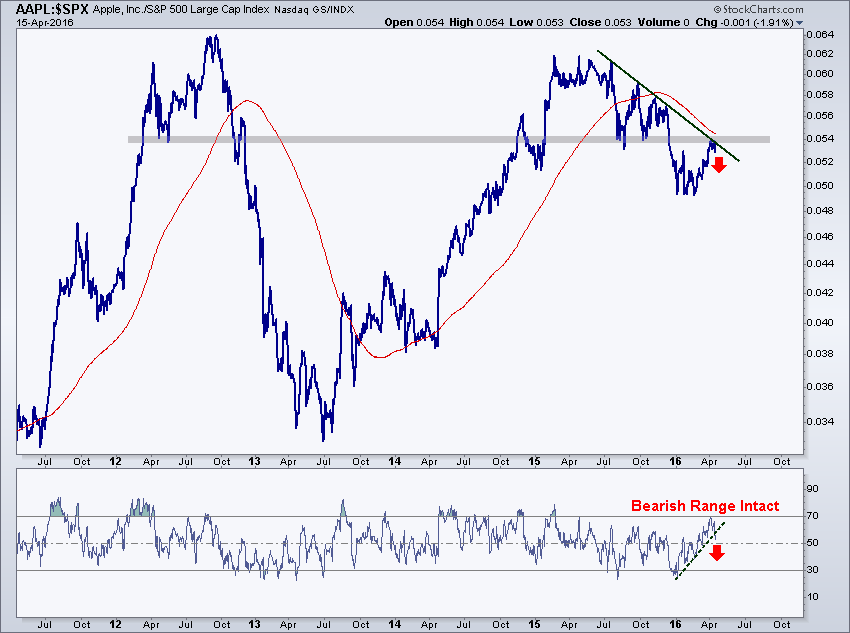
Task: Click the Volume 0 readout
Action: (x=664, y=22)
